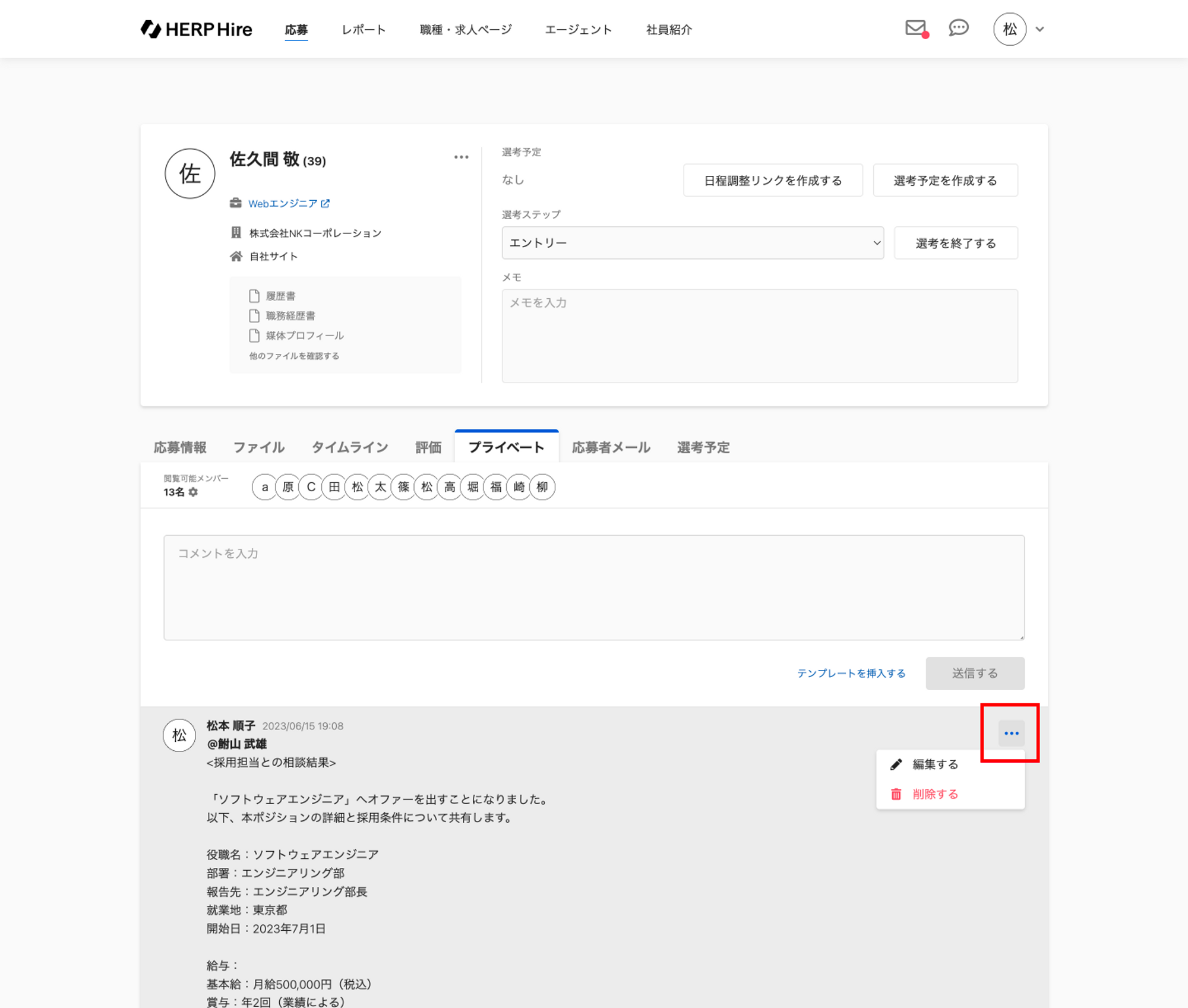Select 編集する from the menu
This screenshot has height=1008, width=1188.
coord(935,764)
